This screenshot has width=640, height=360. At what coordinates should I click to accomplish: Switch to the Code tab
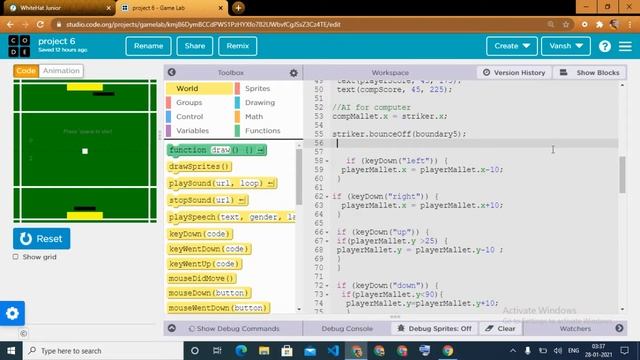26,71
